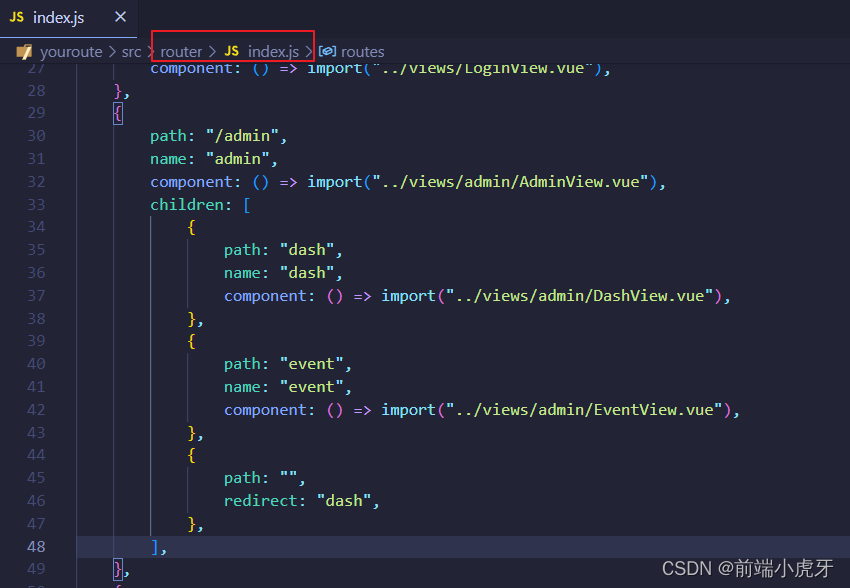This screenshot has height=588, width=850.
Task: Click the "dash" path string on line 35
Action: point(307,250)
